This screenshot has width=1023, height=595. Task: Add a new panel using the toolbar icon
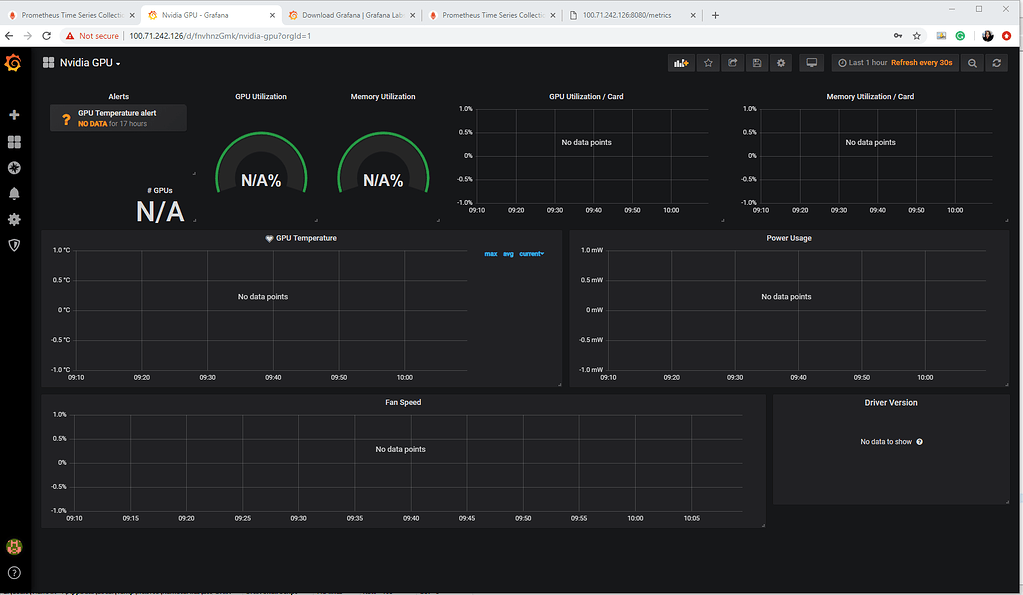pyautogui.click(x=681, y=62)
